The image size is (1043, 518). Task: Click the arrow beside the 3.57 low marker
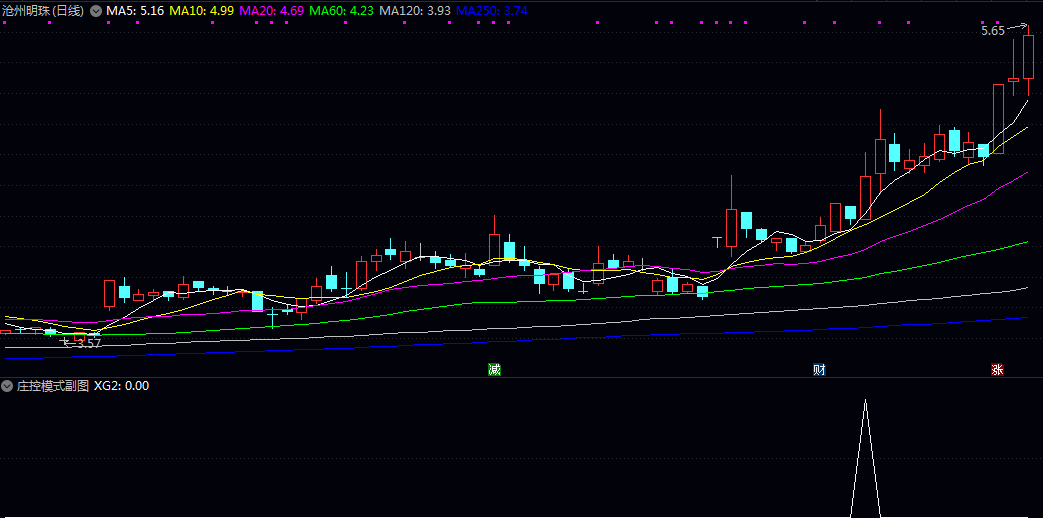pos(66,341)
